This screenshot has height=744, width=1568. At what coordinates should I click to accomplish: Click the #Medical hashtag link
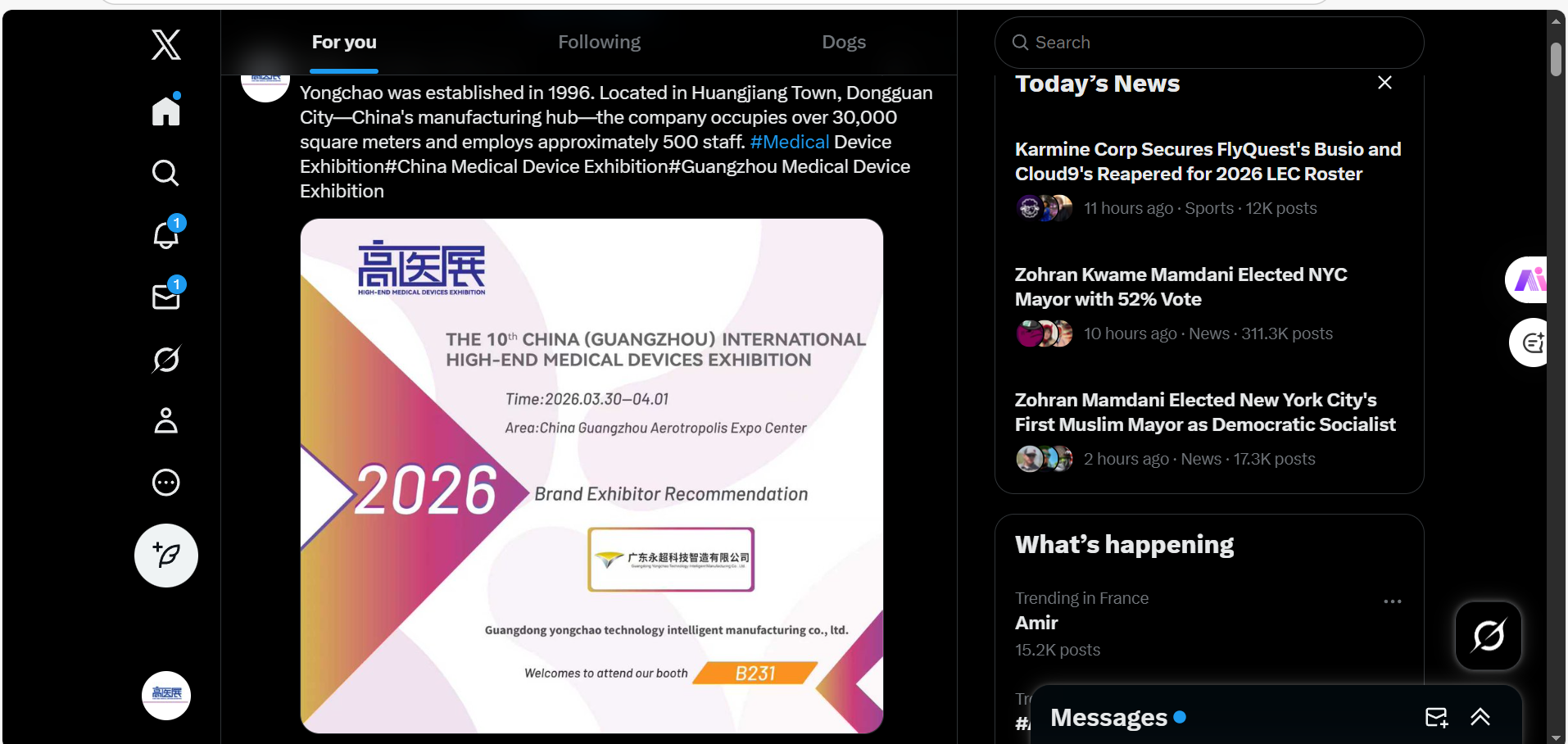[790, 142]
